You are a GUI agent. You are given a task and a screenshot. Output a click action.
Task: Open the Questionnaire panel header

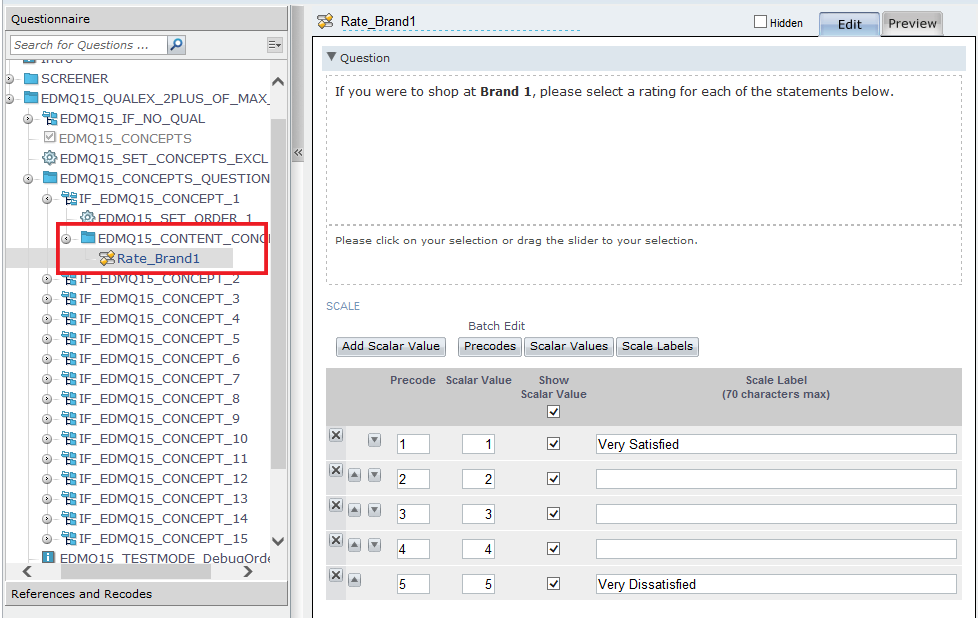146,19
